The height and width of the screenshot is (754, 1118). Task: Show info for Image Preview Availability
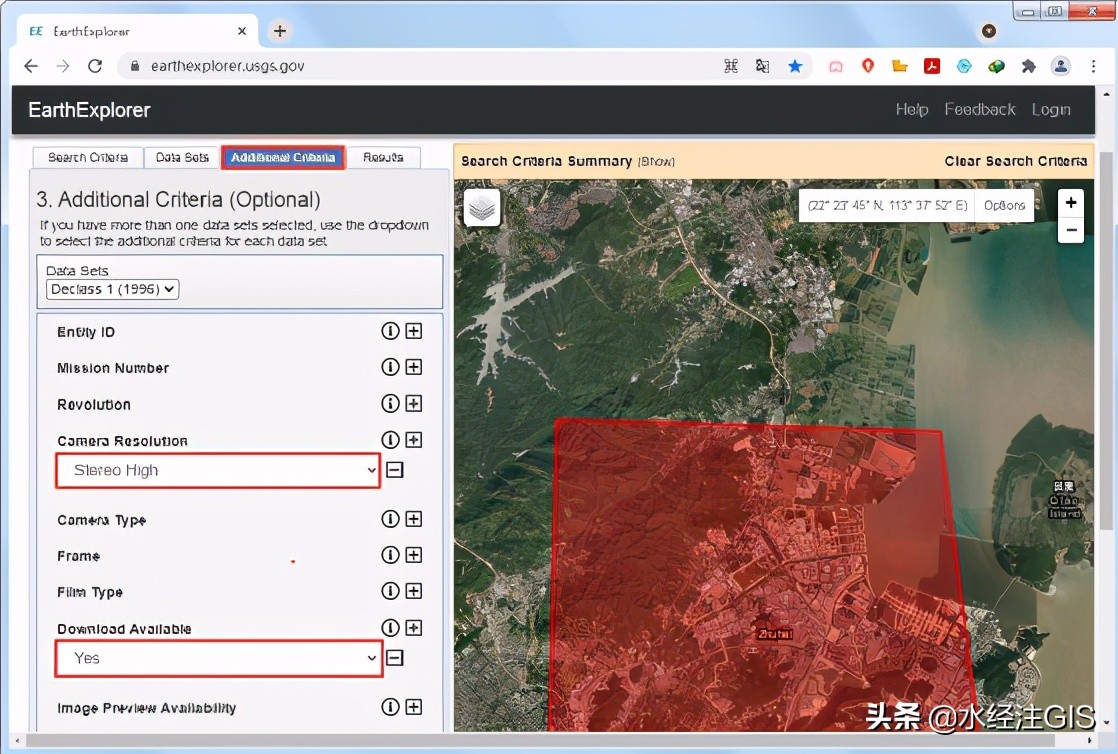click(x=390, y=706)
